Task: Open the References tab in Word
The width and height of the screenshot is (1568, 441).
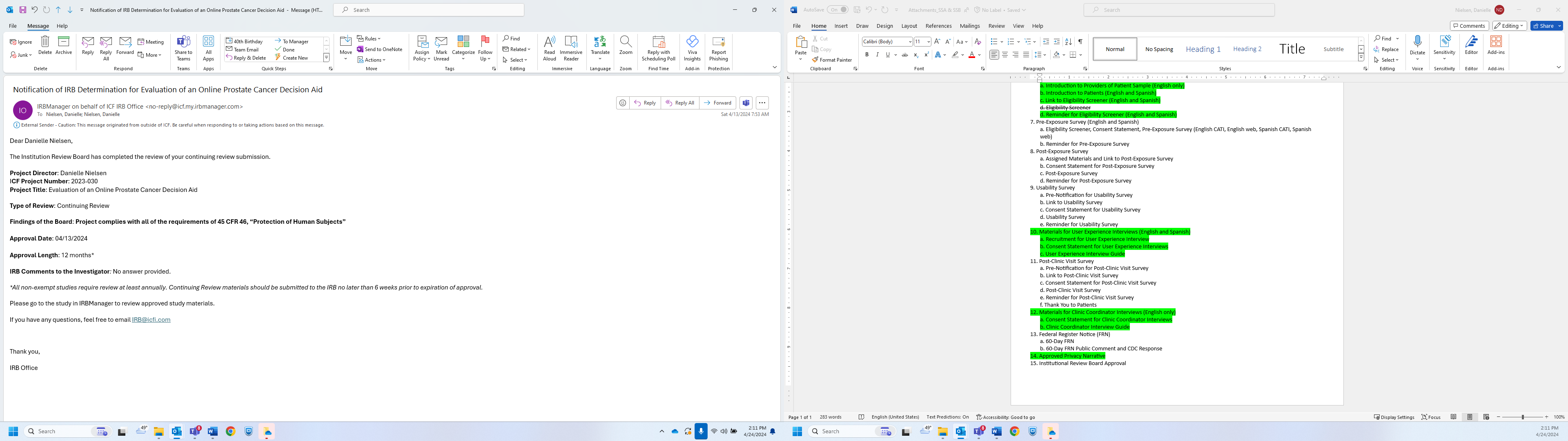Action: (x=938, y=26)
